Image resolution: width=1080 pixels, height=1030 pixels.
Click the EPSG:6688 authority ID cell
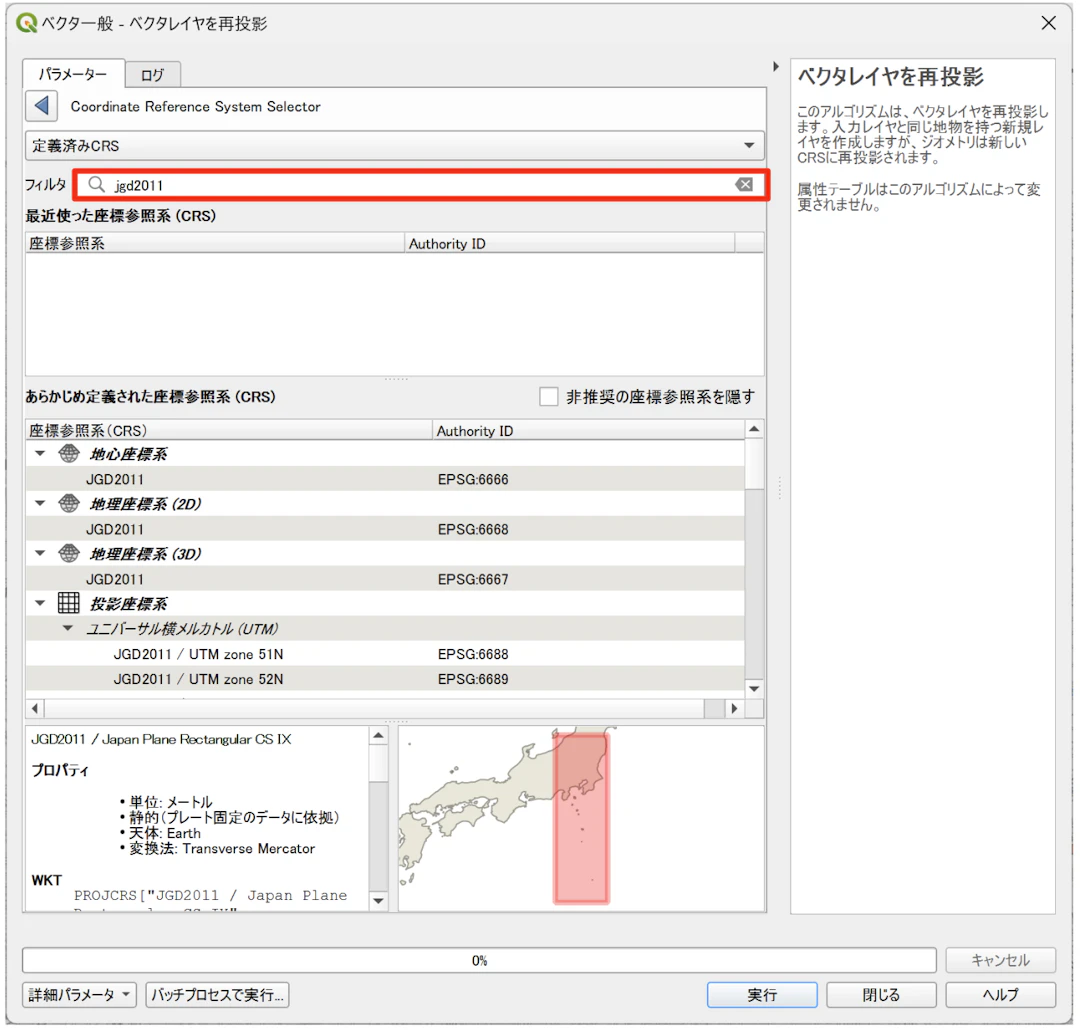point(473,654)
